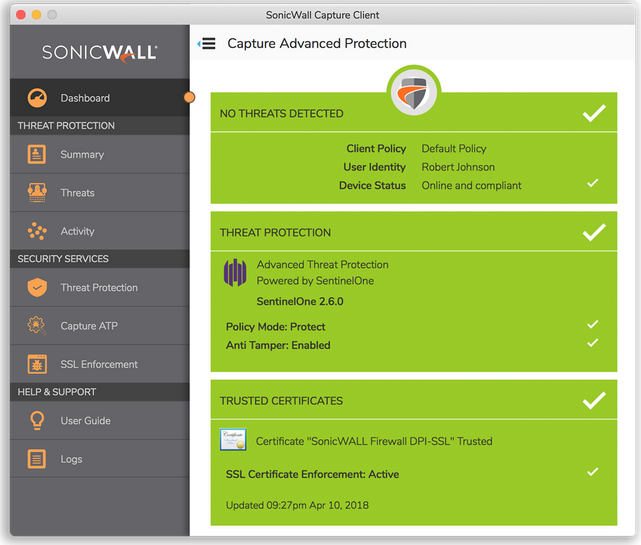The width and height of the screenshot is (641, 545).
Task: Click the orange sidebar handle dot
Action: tap(189, 97)
